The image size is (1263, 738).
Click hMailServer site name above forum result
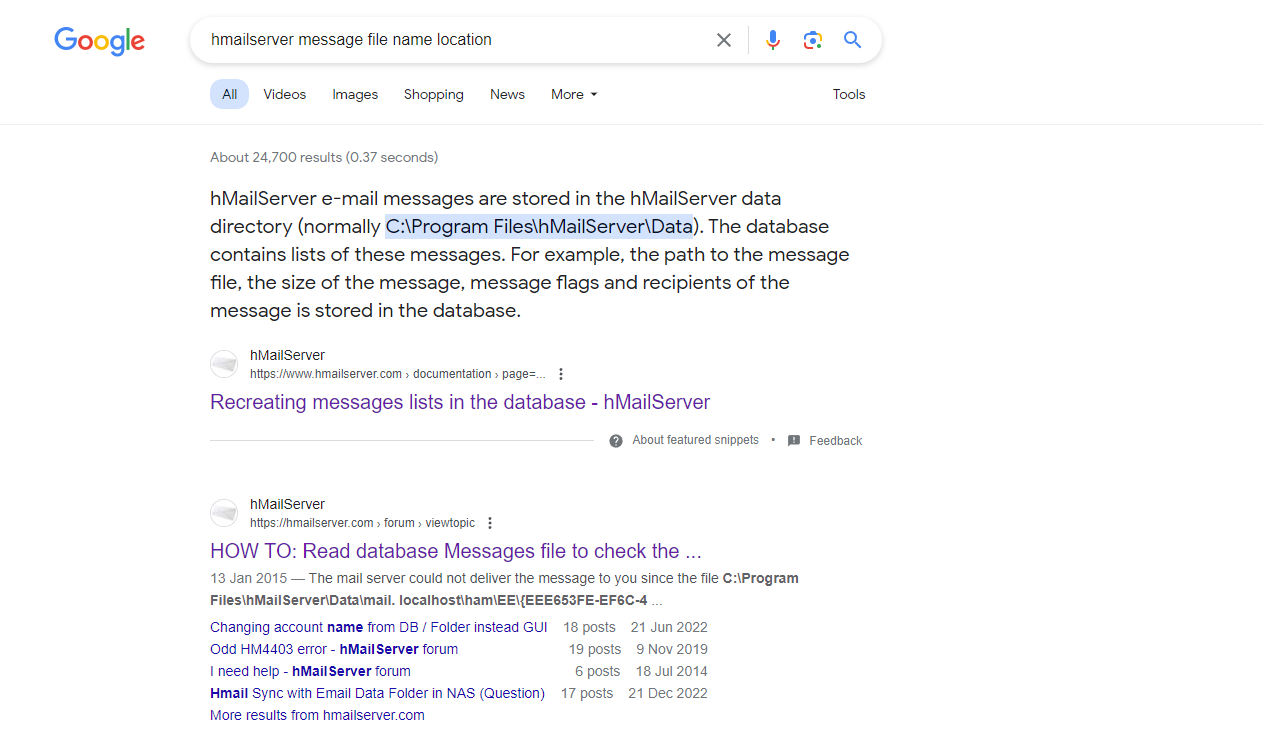pos(287,504)
